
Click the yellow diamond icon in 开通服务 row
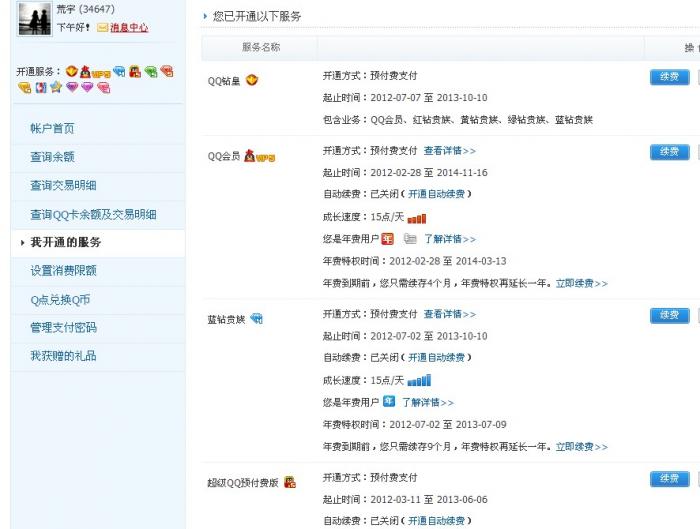[25, 87]
